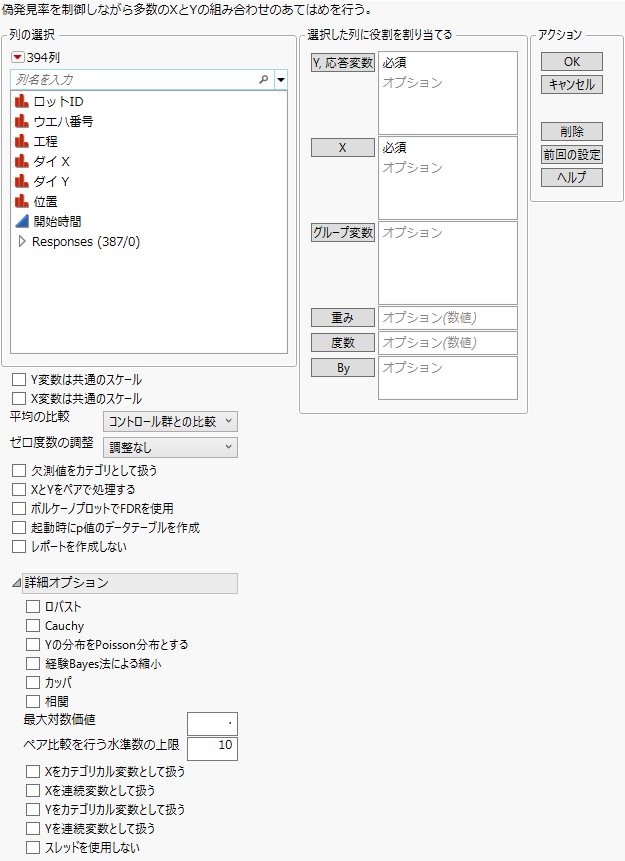The image size is (625, 861).
Task: Enable Y変数は共通のスケール checkbox
Action: (19, 379)
